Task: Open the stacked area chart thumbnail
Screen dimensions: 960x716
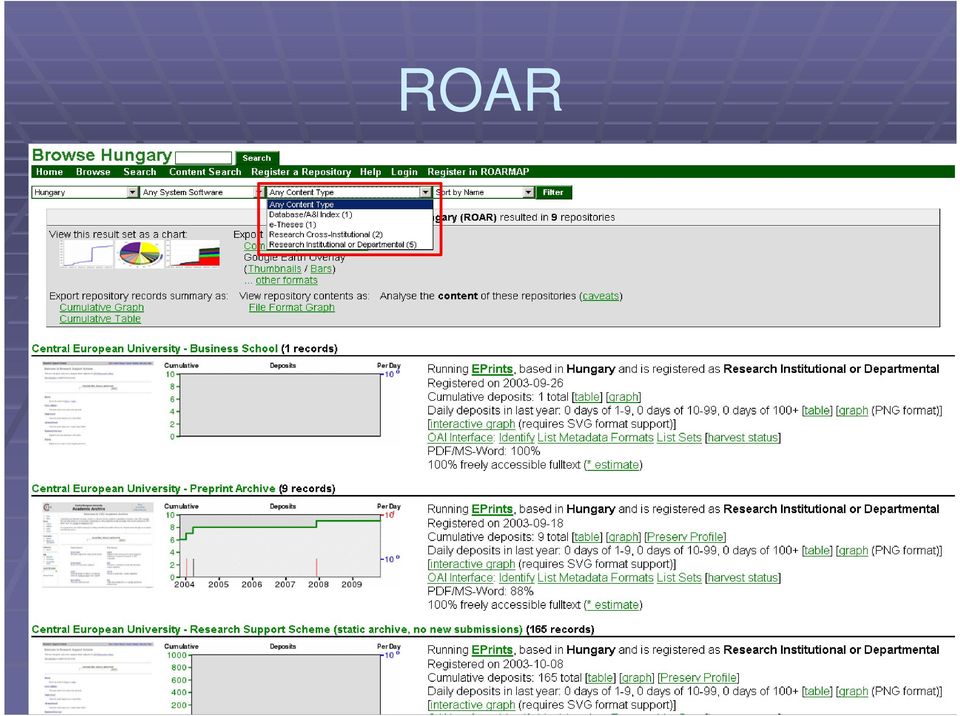Action: coord(193,254)
